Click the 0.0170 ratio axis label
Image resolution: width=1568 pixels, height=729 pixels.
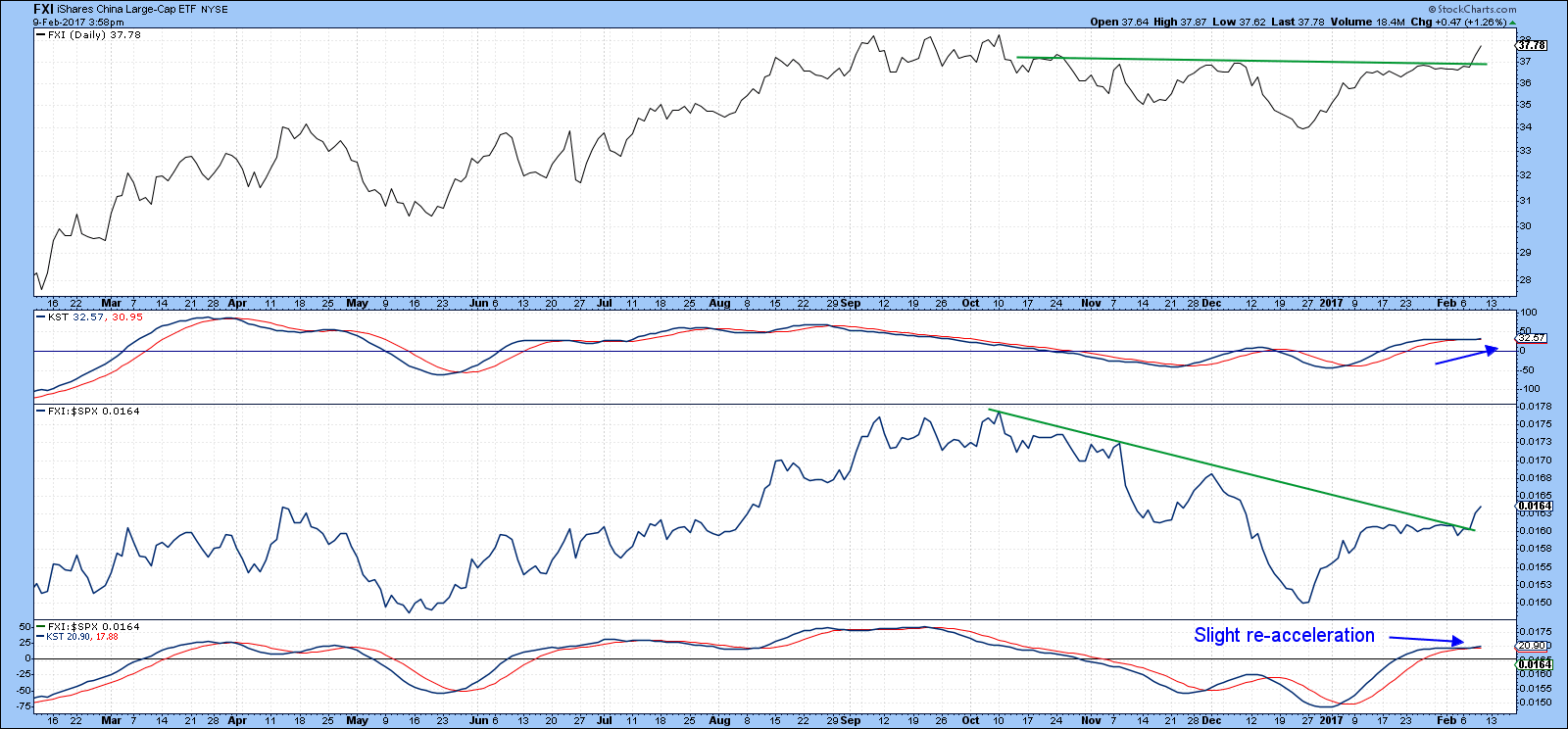pyautogui.click(x=1535, y=460)
